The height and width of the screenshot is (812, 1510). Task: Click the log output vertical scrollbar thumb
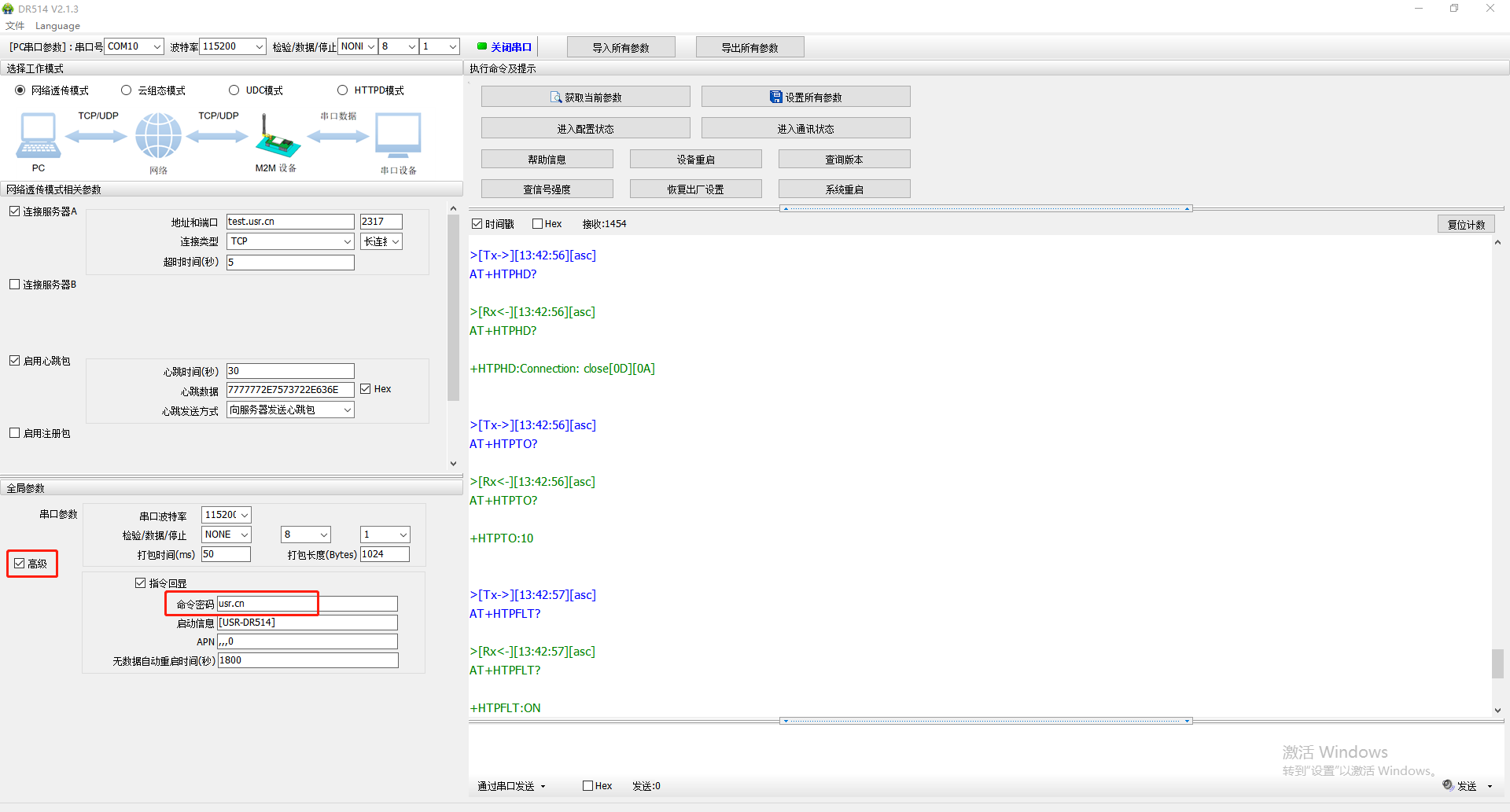[1497, 663]
